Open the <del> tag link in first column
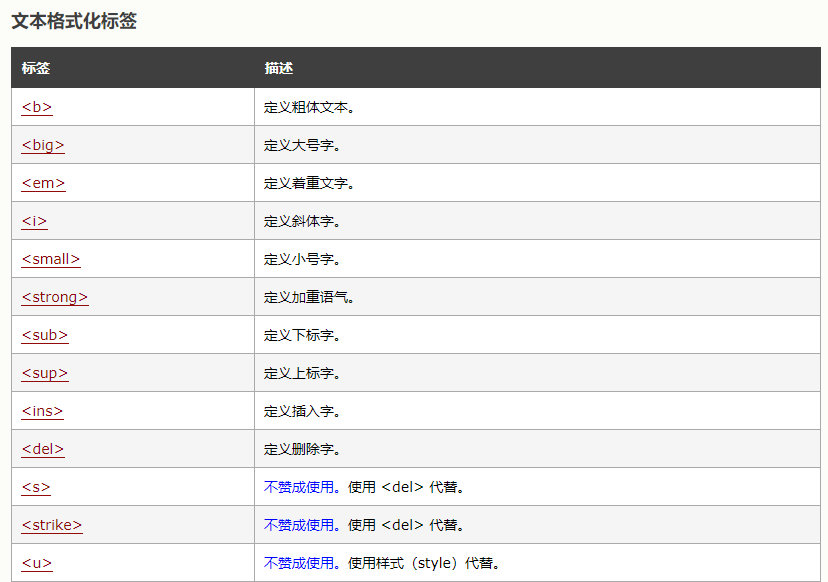 (x=43, y=449)
